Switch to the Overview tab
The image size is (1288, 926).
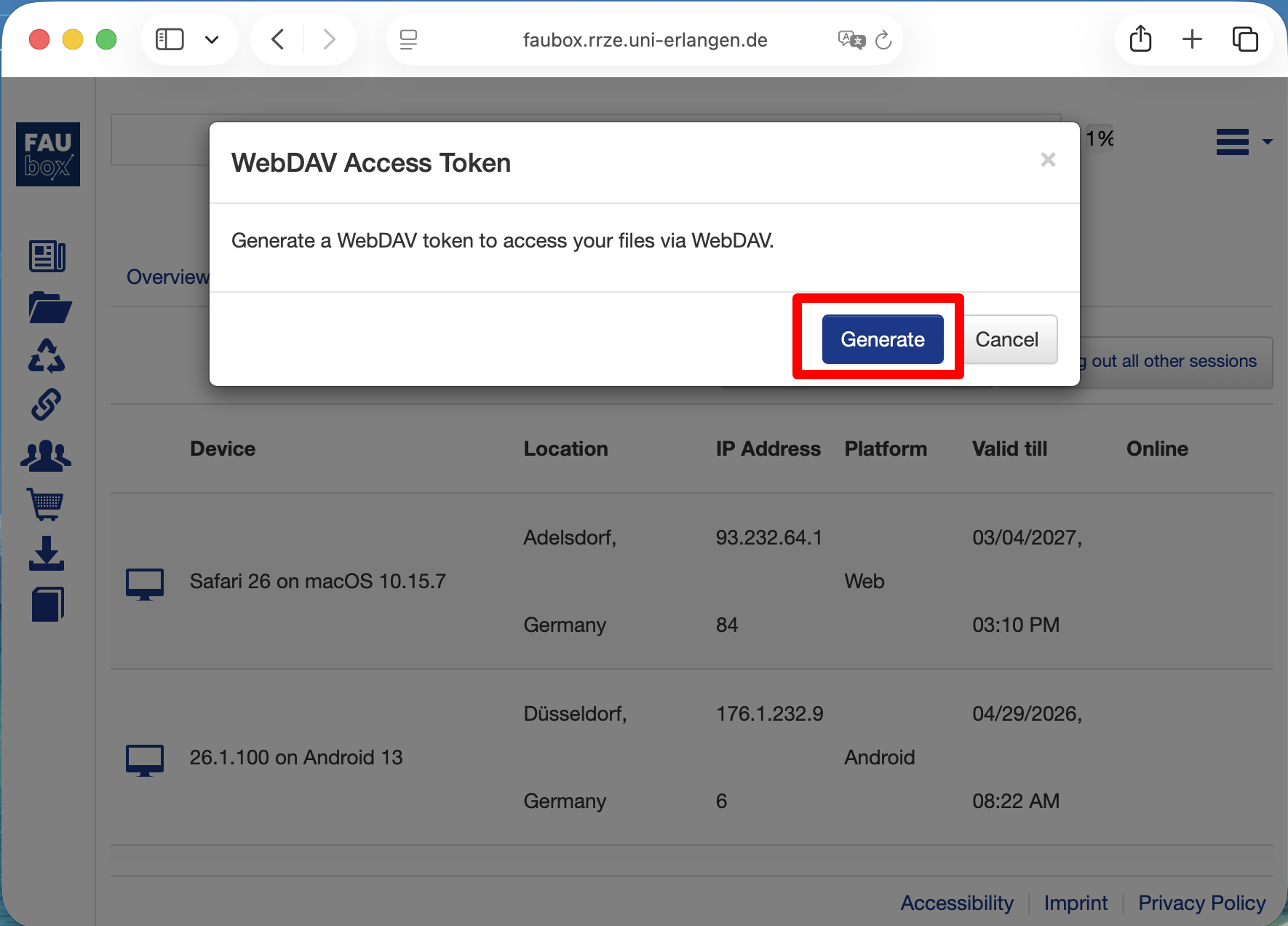(x=167, y=277)
